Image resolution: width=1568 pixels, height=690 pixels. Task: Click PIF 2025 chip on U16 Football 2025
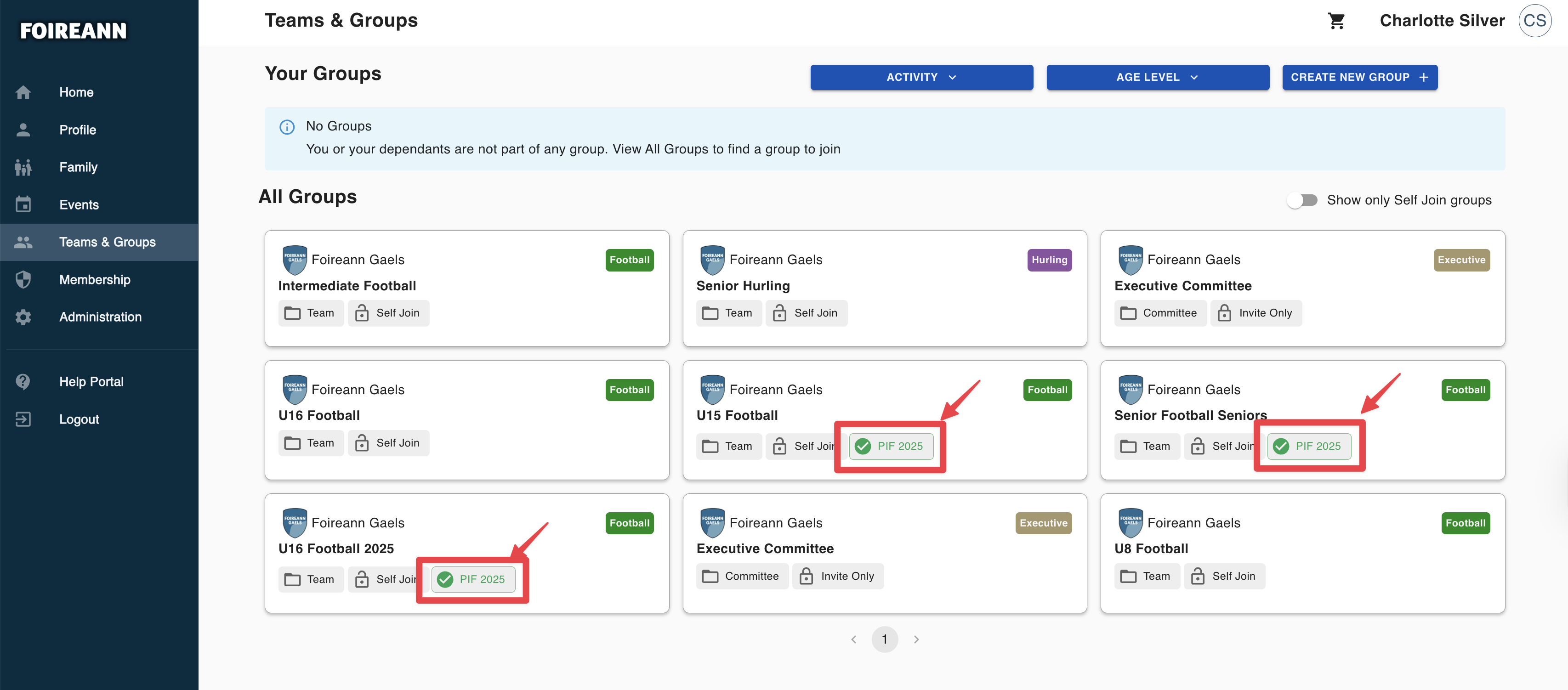tap(473, 579)
